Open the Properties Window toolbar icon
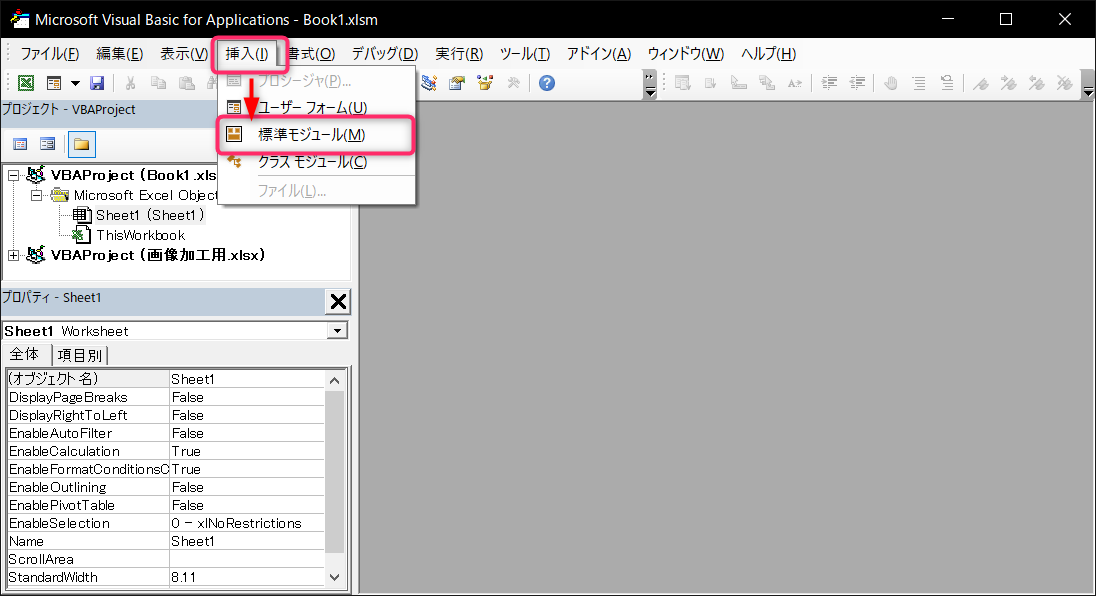Viewport: 1096px width, 596px height. 457,83
